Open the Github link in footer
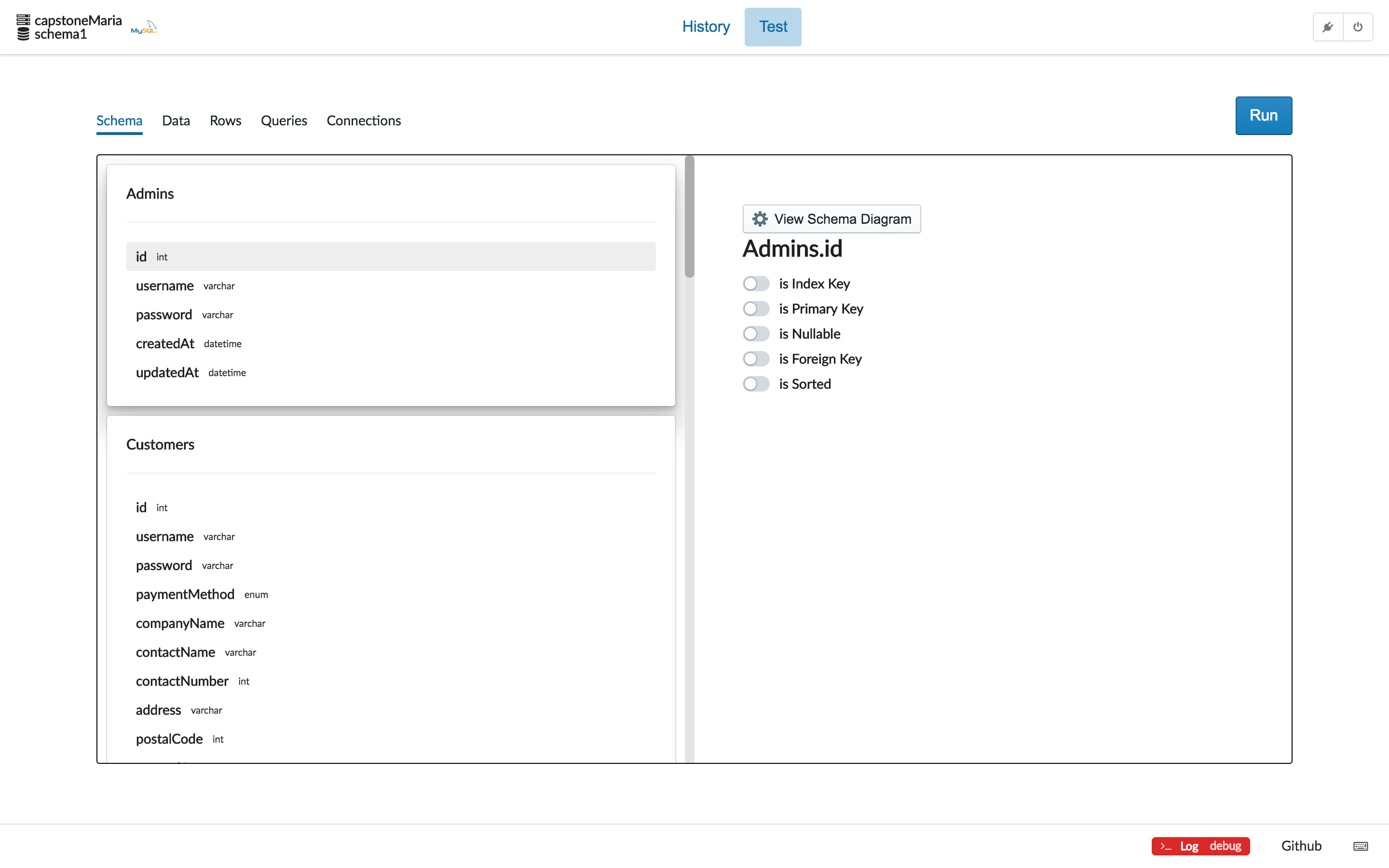This screenshot has height=868, width=1389. click(1301, 846)
